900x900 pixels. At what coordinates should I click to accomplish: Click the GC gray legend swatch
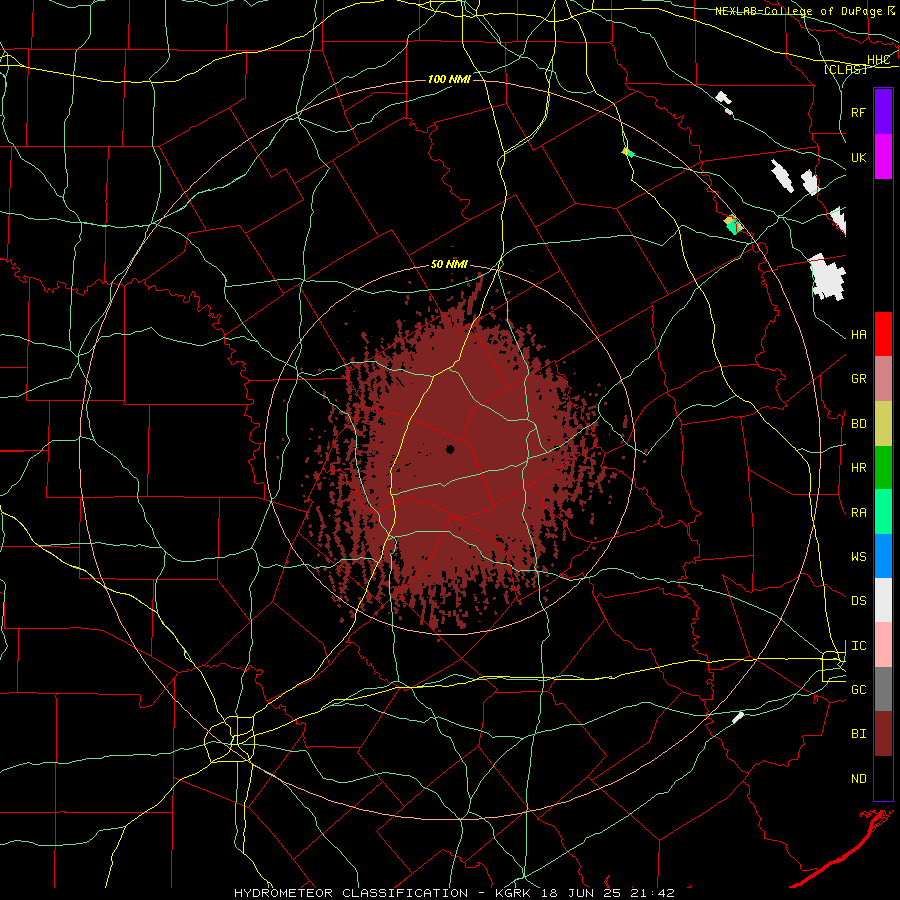tap(883, 689)
